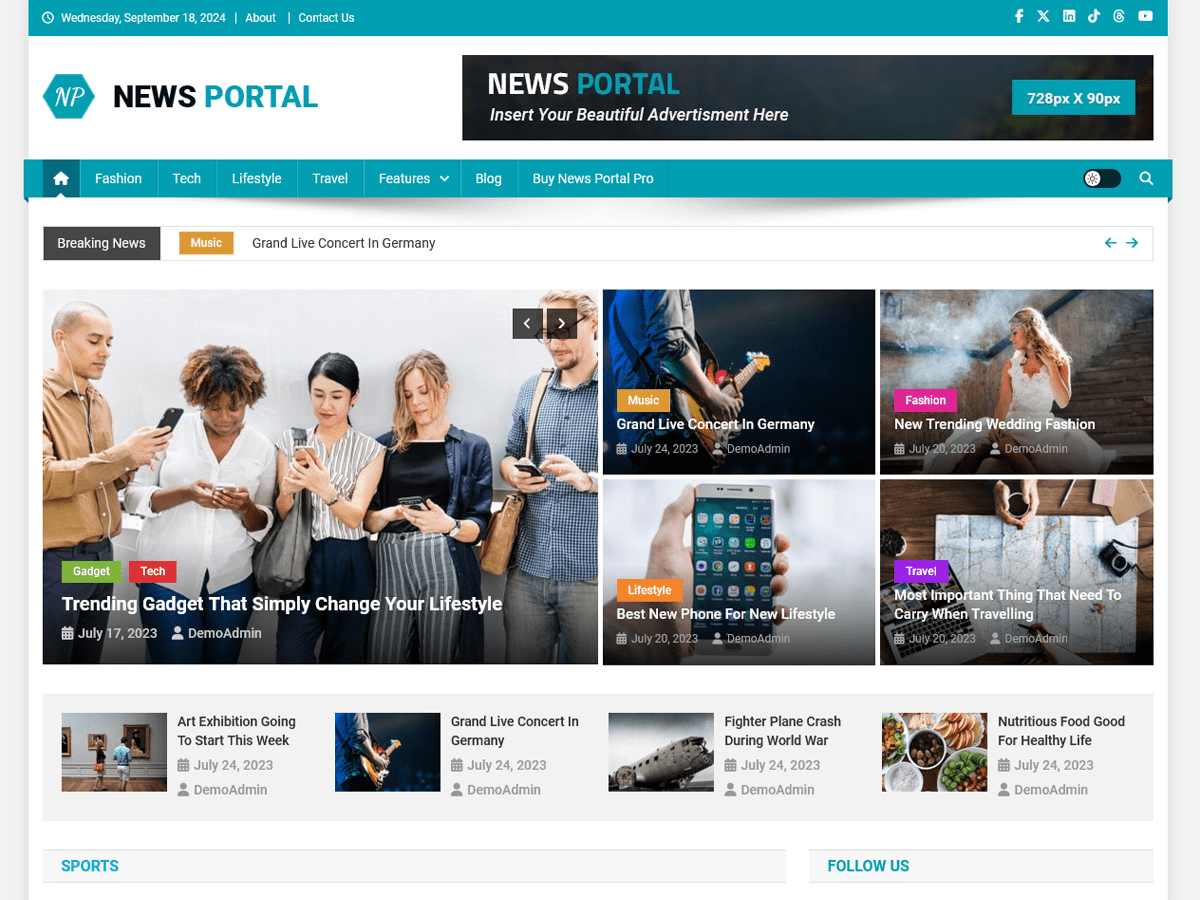Click the Buy News Portal Pro link

point(592,178)
